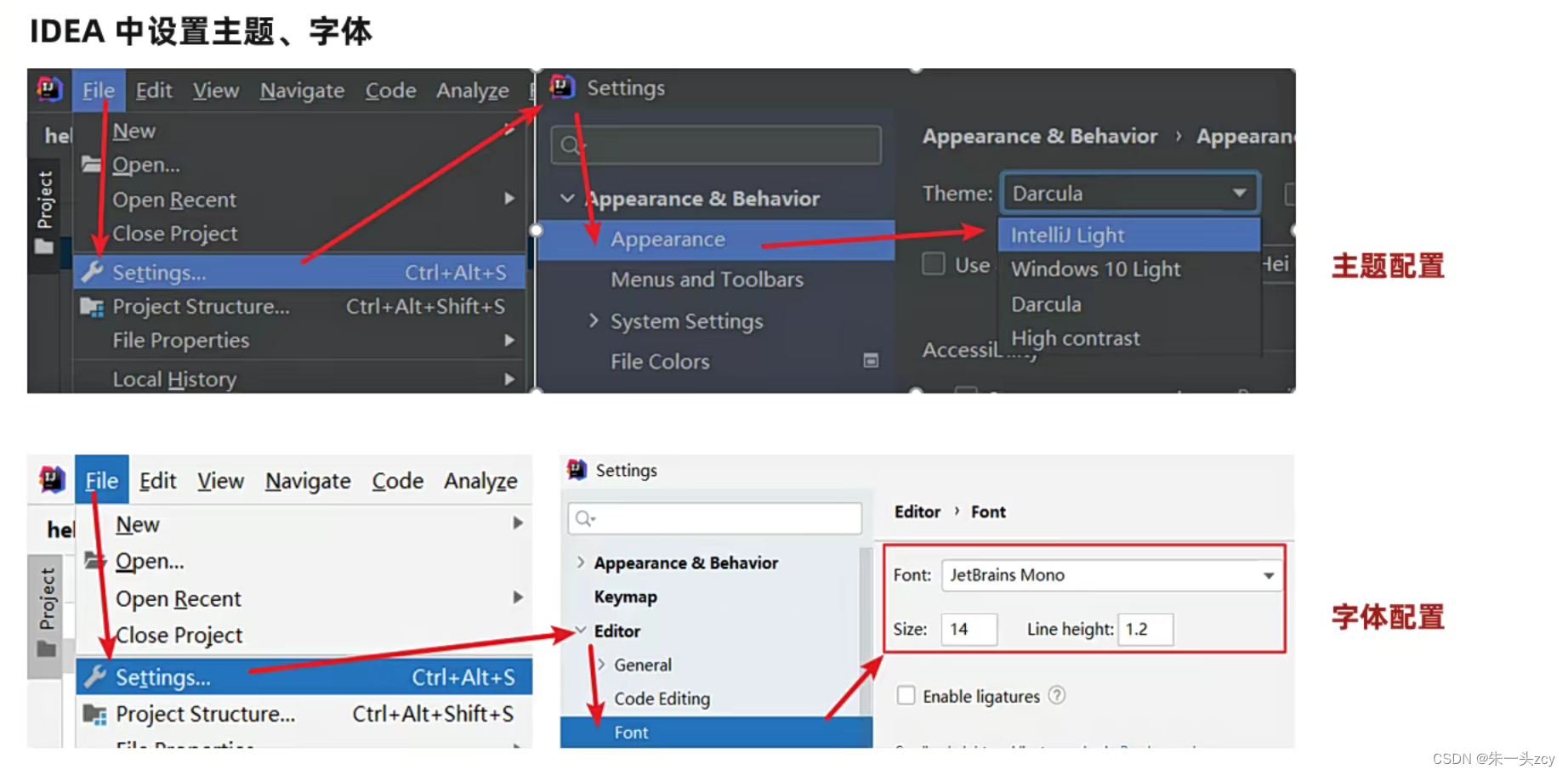Viewport: 1568px width, 775px height.
Task: Click Project Structure icon in the dark File menu
Action: [91, 306]
